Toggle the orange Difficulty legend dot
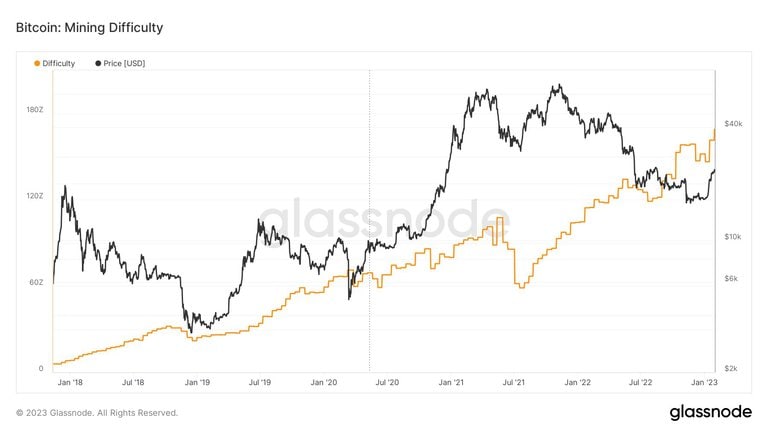Screen dimensions: 768x432 (x=38, y=63)
